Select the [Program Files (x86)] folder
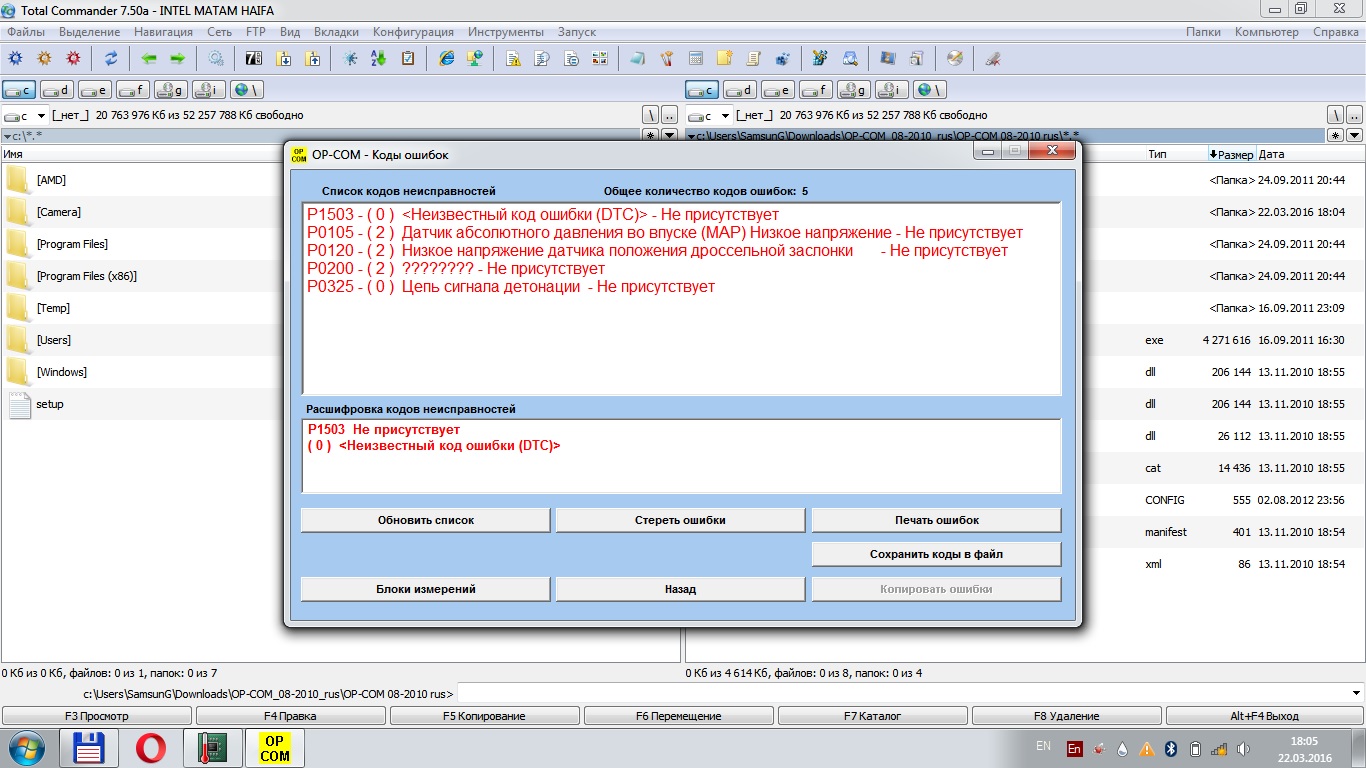The width and height of the screenshot is (1366, 768). (x=86, y=276)
